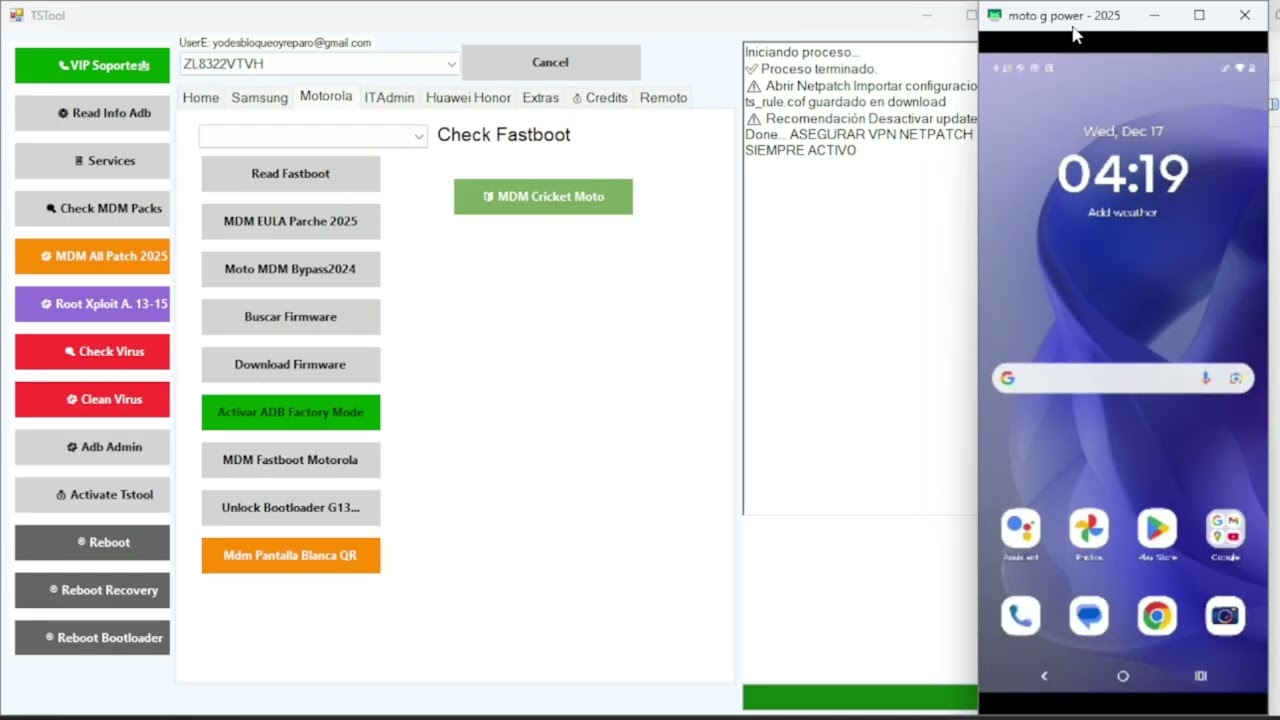Open the Phone dialer app
The image size is (1280, 720).
tap(1021, 616)
